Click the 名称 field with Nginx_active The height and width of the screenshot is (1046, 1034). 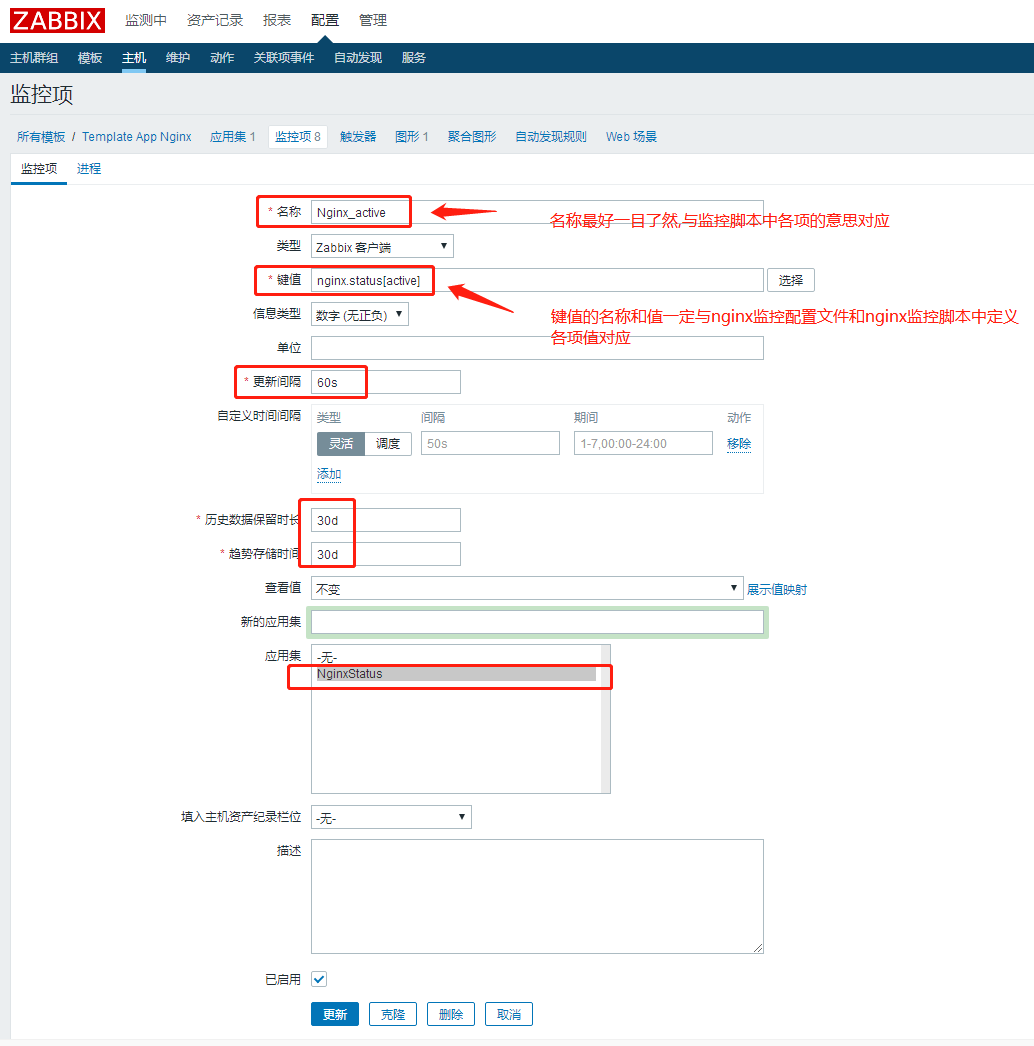pyautogui.click(x=537, y=212)
